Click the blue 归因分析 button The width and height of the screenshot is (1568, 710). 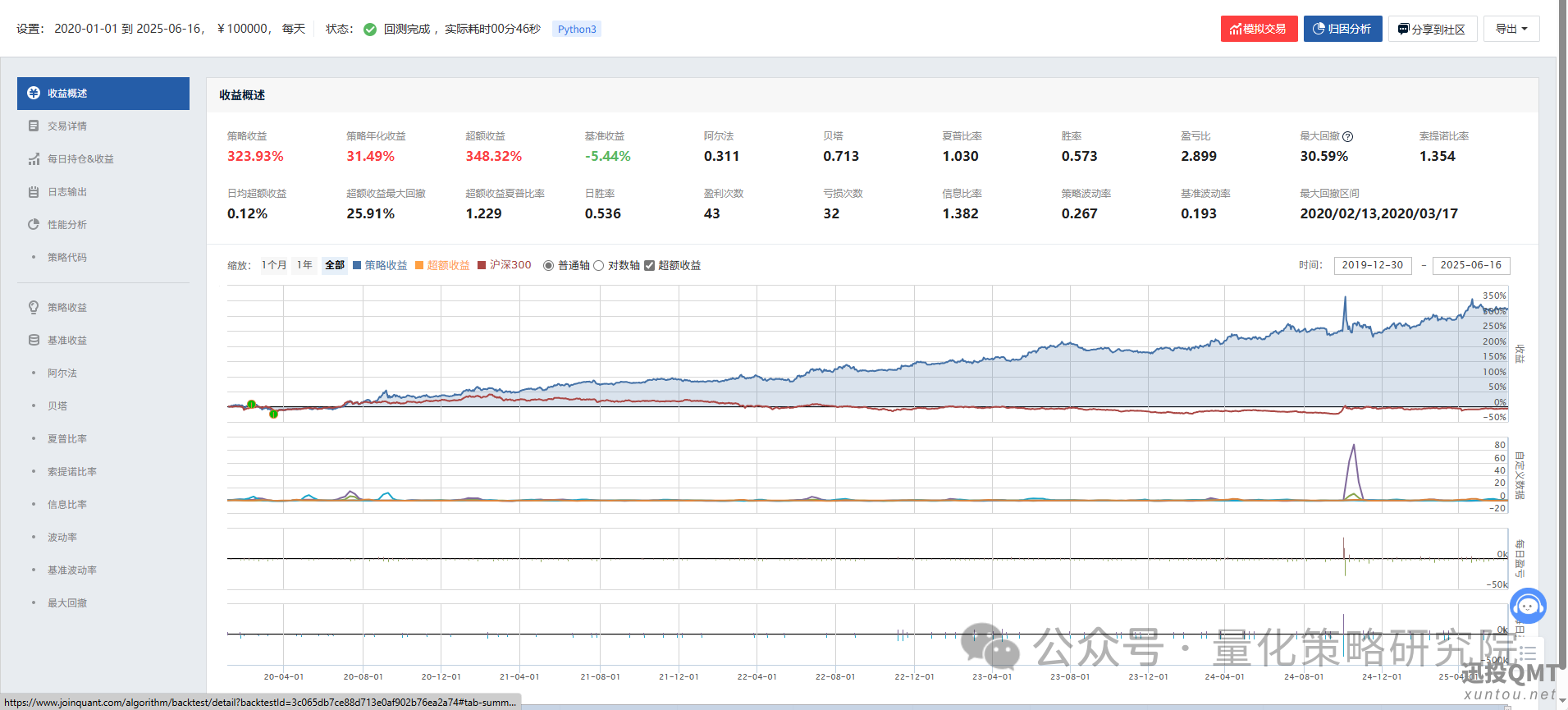1342,29
